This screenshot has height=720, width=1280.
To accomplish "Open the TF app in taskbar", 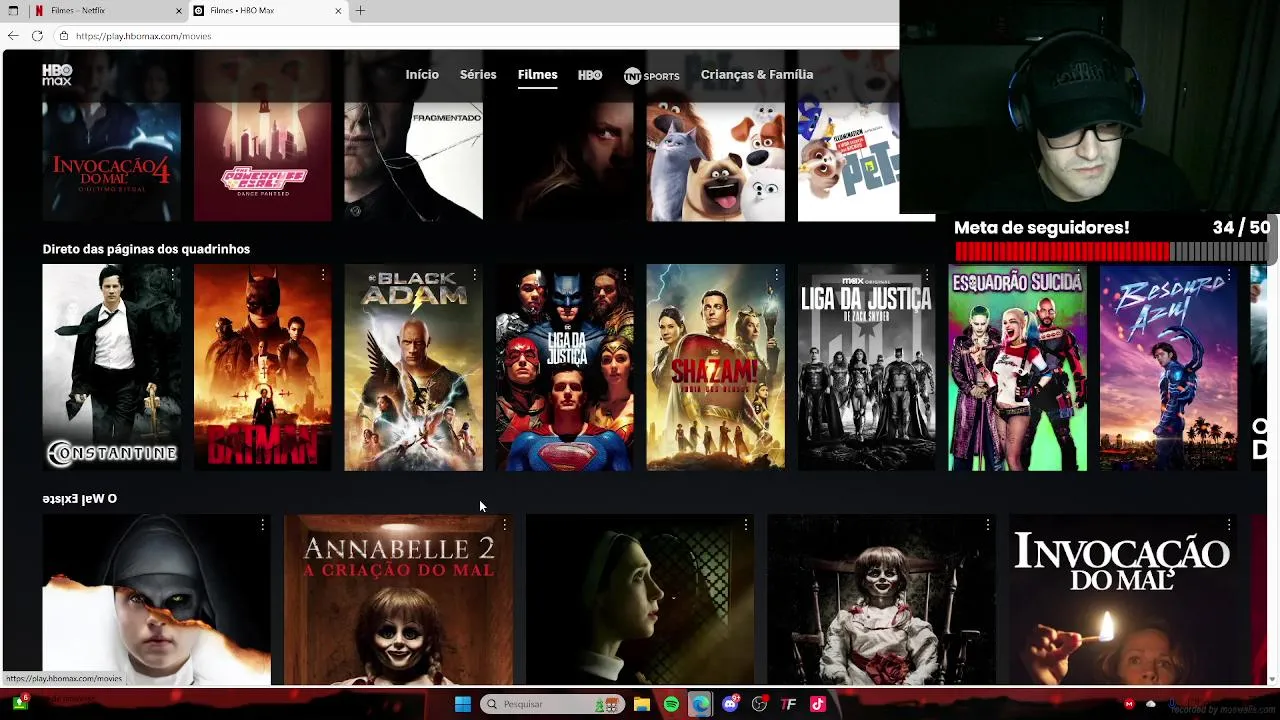I will 788,704.
